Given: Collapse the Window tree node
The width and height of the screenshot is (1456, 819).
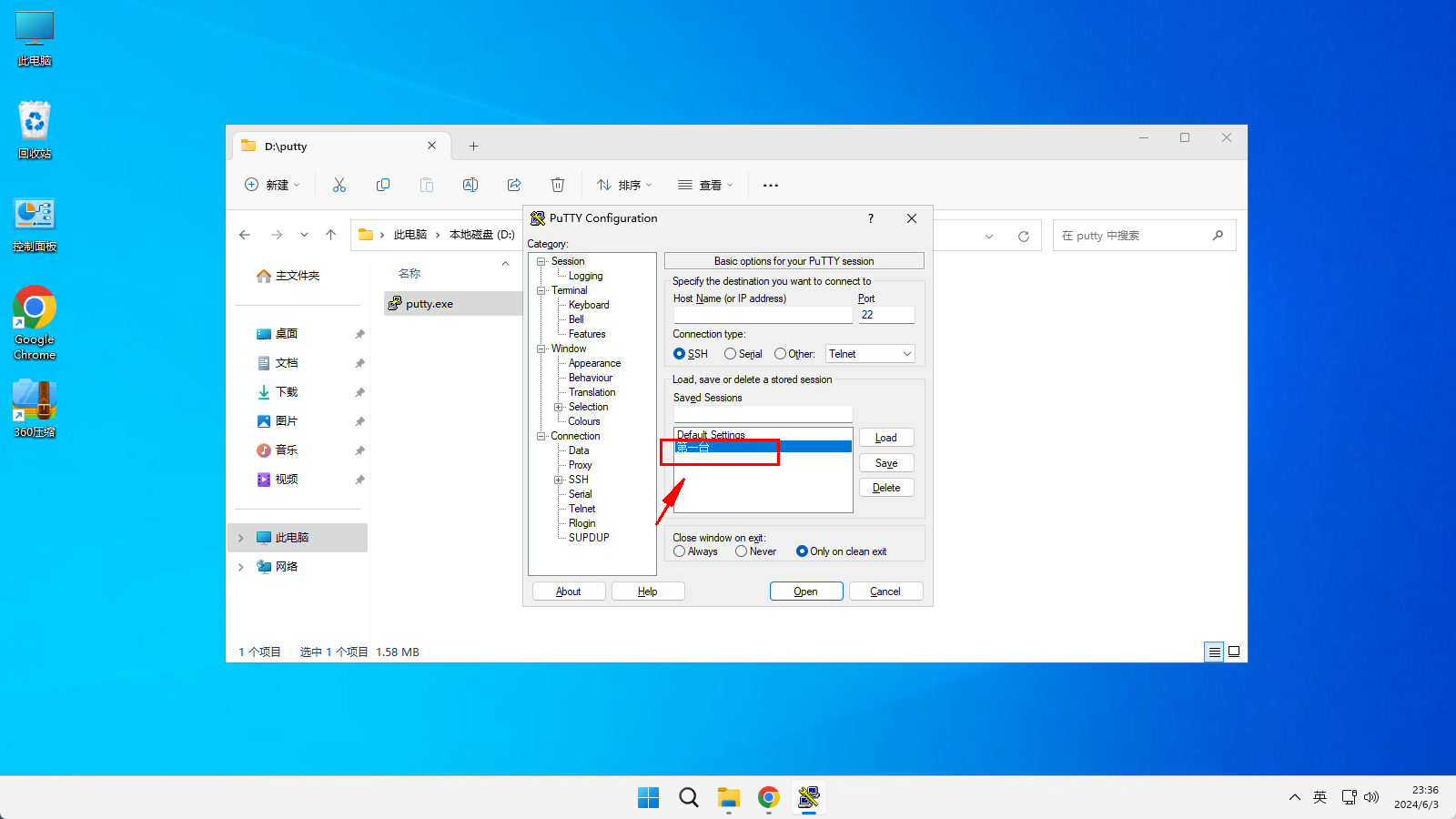Looking at the screenshot, I should tap(541, 349).
